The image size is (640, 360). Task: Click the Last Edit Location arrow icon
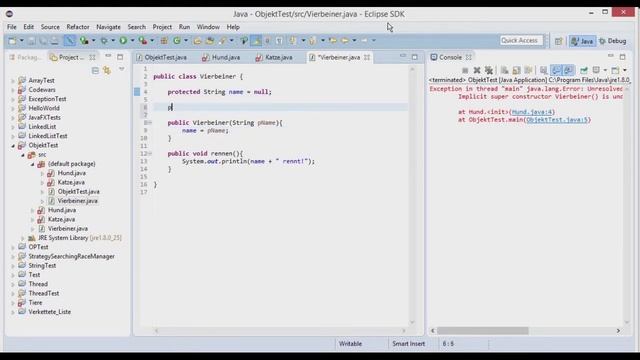pyautogui.click(x=333, y=40)
